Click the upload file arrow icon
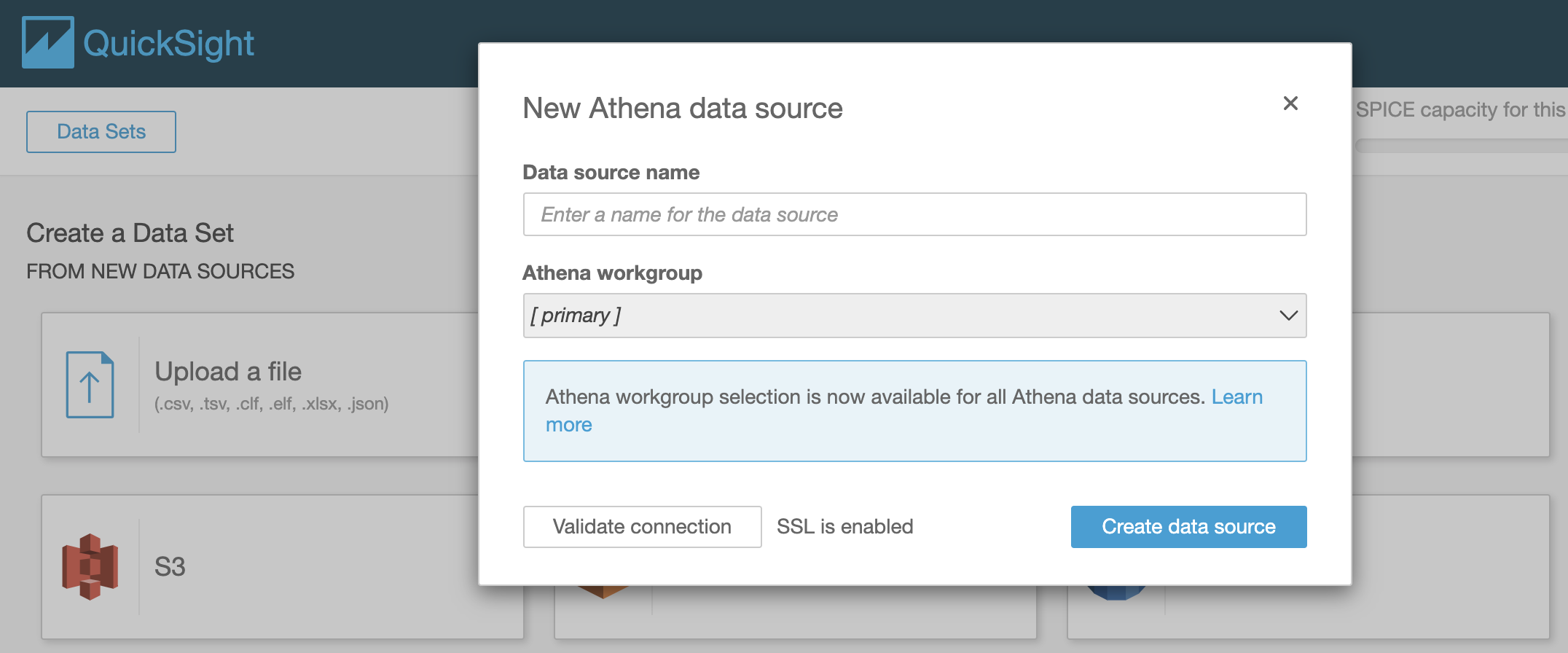This screenshot has height=653, width=1568. pos(90,385)
